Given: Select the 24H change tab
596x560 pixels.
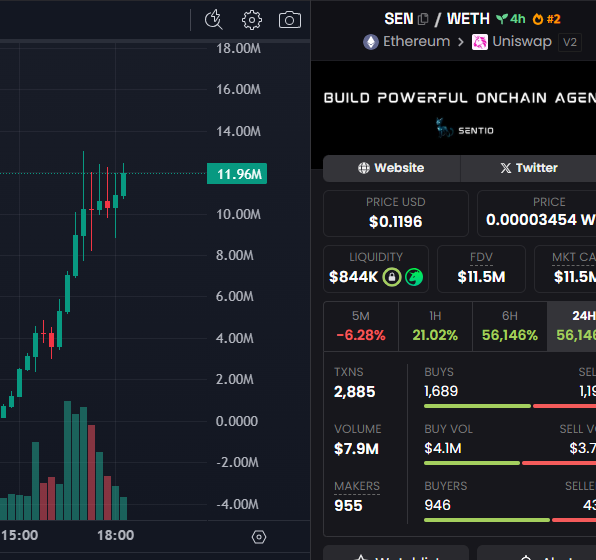Looking at the screenshot, I should (x=572, y=326).
